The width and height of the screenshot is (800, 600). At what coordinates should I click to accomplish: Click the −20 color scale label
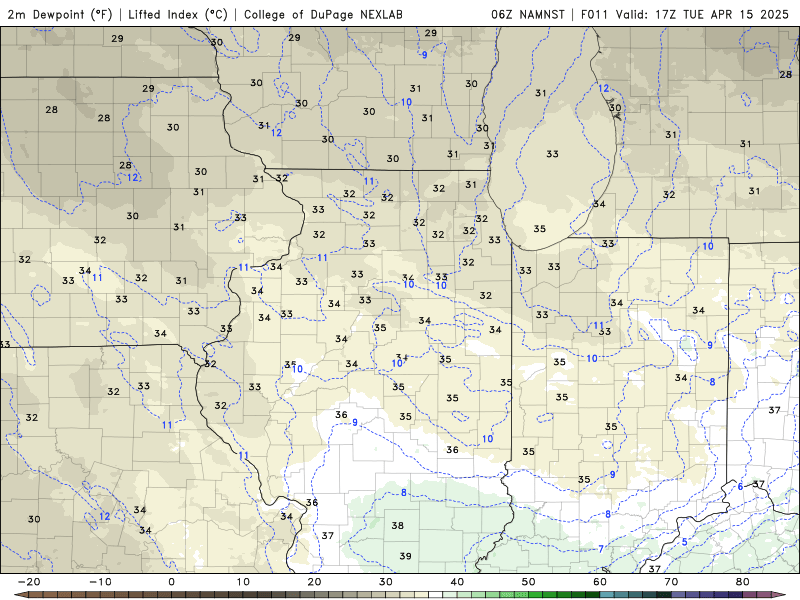pos(29,582)
